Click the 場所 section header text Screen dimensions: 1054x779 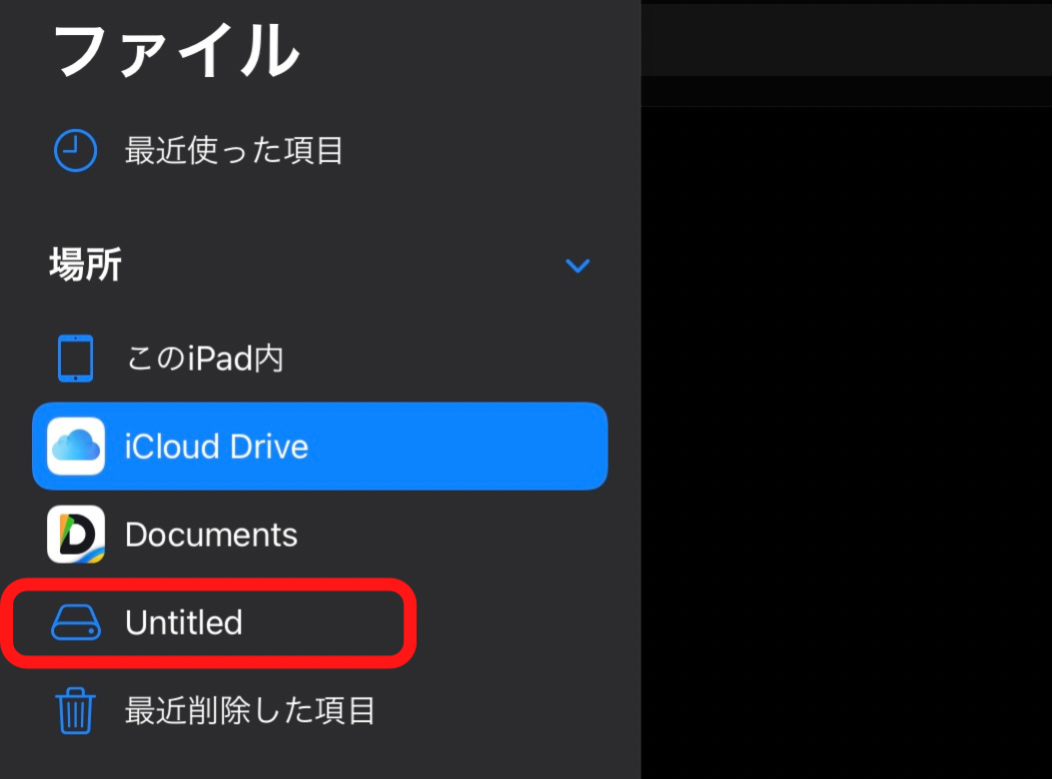[x=86, y=266]
